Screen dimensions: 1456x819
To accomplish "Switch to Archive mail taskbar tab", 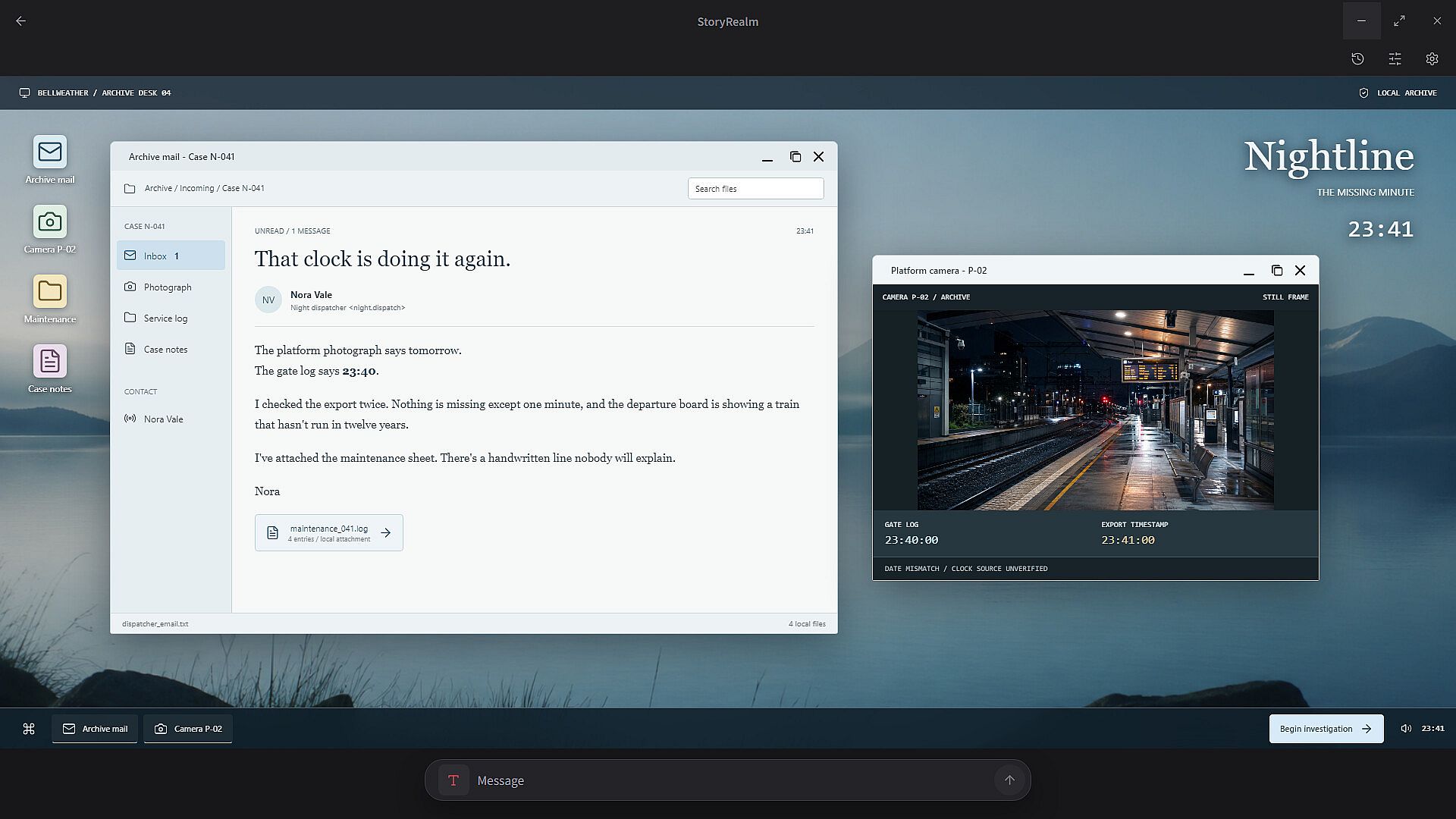I will (95, 729).
